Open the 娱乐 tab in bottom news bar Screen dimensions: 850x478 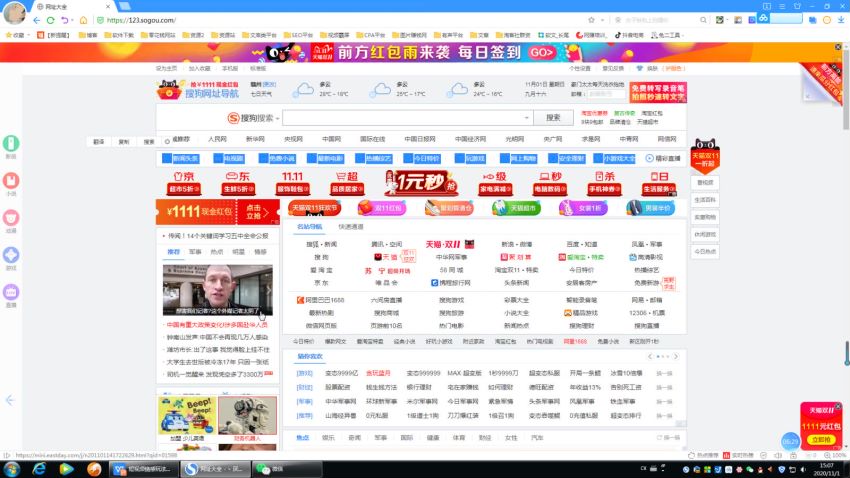click(329, 438)
